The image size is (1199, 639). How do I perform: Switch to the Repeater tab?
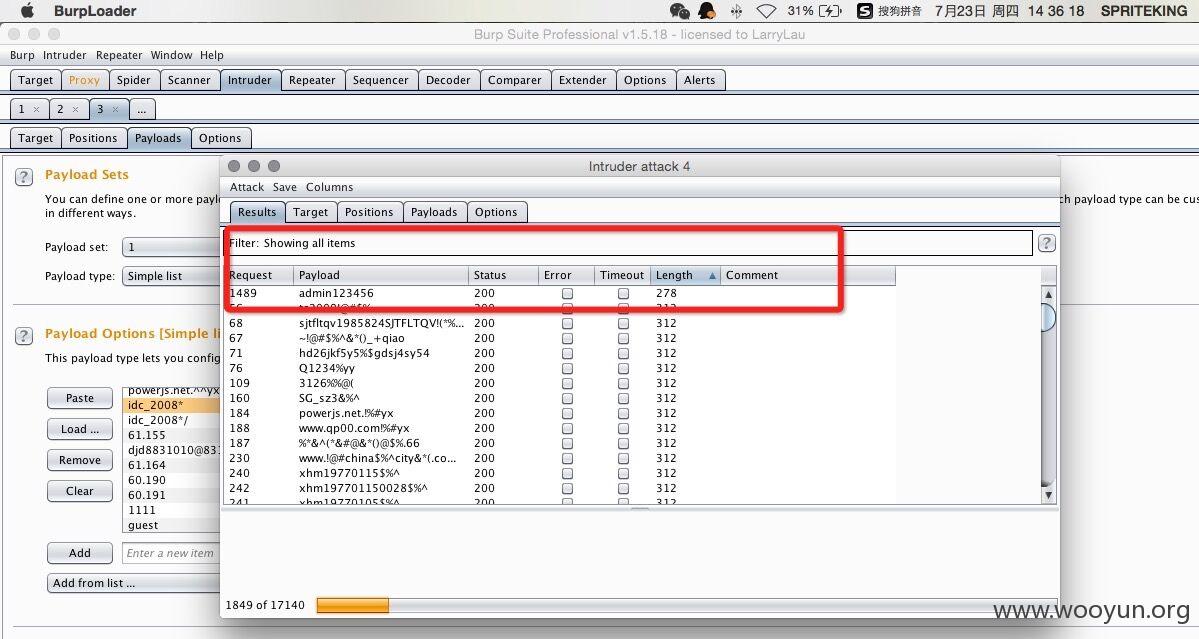pos(312,80)
